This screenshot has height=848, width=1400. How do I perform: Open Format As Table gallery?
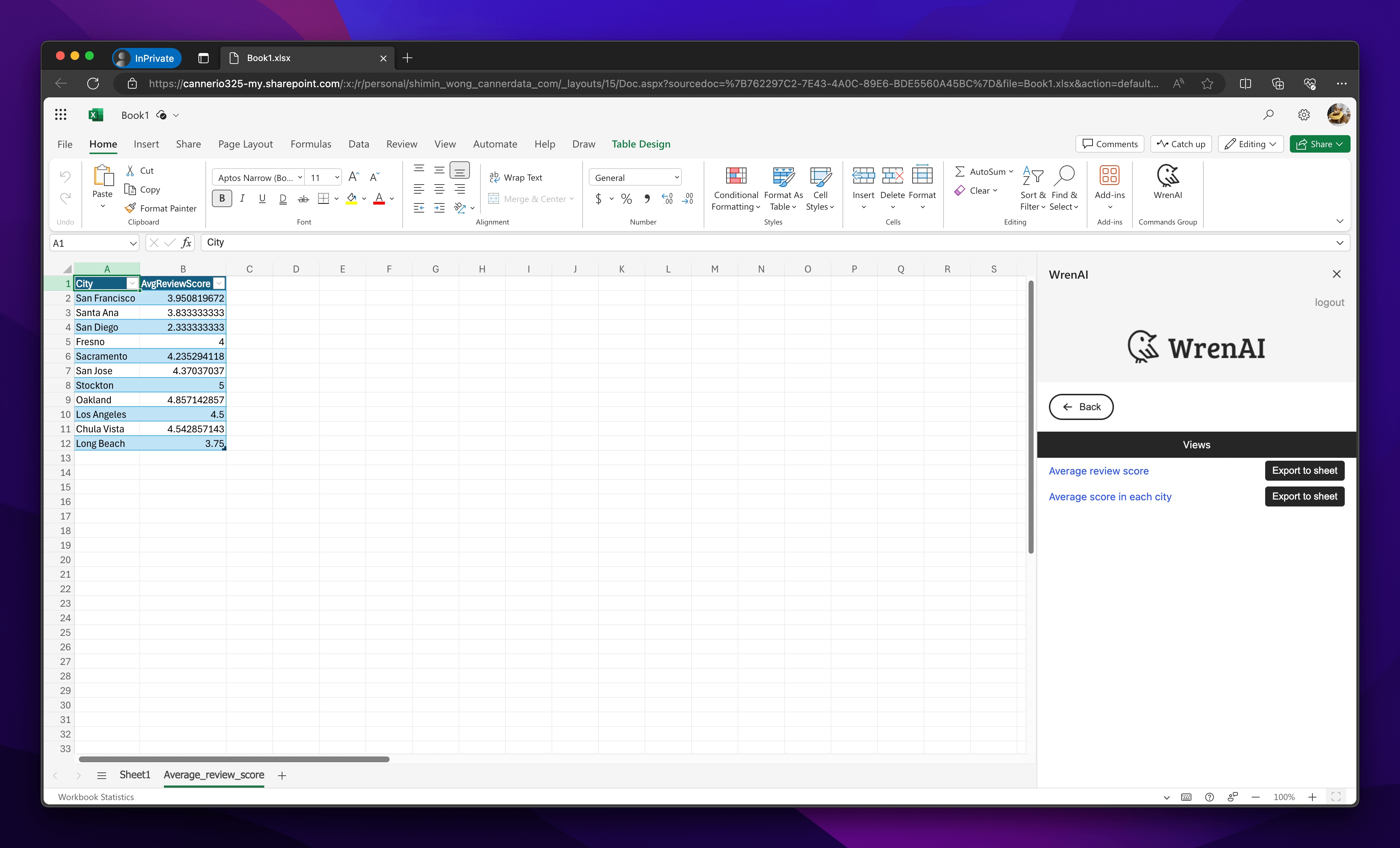pyautogui.click(x=784, y=189)
